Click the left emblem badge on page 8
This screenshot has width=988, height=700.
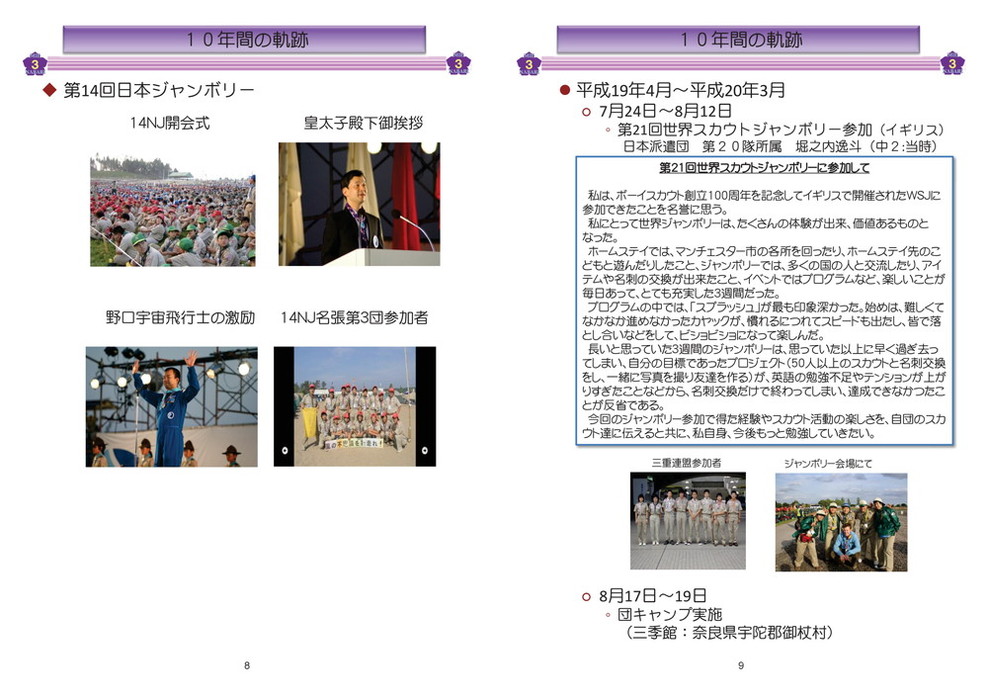(35, 64)
